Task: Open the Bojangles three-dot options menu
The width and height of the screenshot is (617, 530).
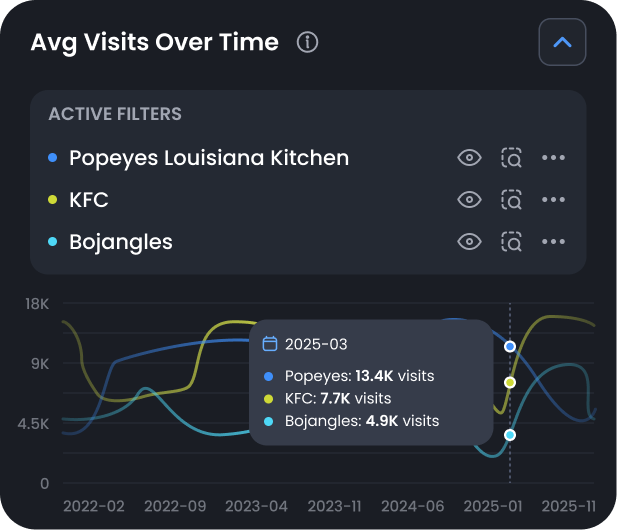Action: (554, 242)
